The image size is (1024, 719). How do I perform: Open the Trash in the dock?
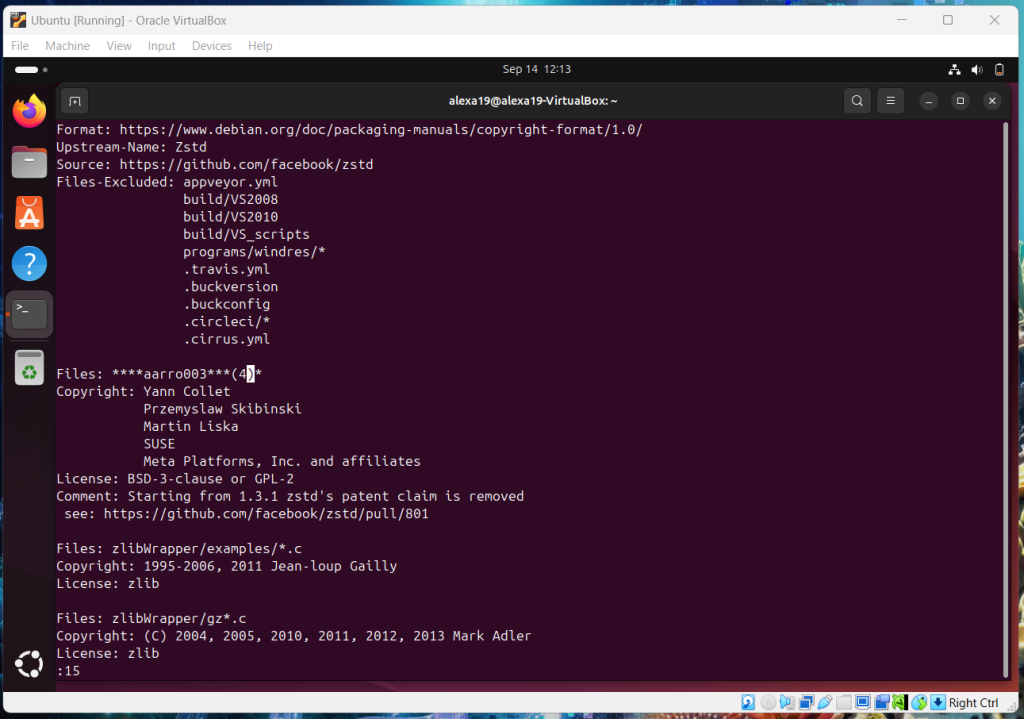29,367
